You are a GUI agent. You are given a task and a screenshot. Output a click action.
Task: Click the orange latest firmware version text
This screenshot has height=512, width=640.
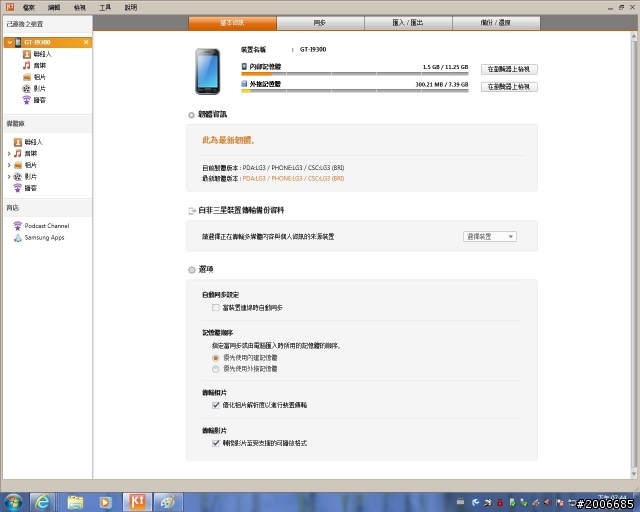pyautogui.click(x=293, y=178)
